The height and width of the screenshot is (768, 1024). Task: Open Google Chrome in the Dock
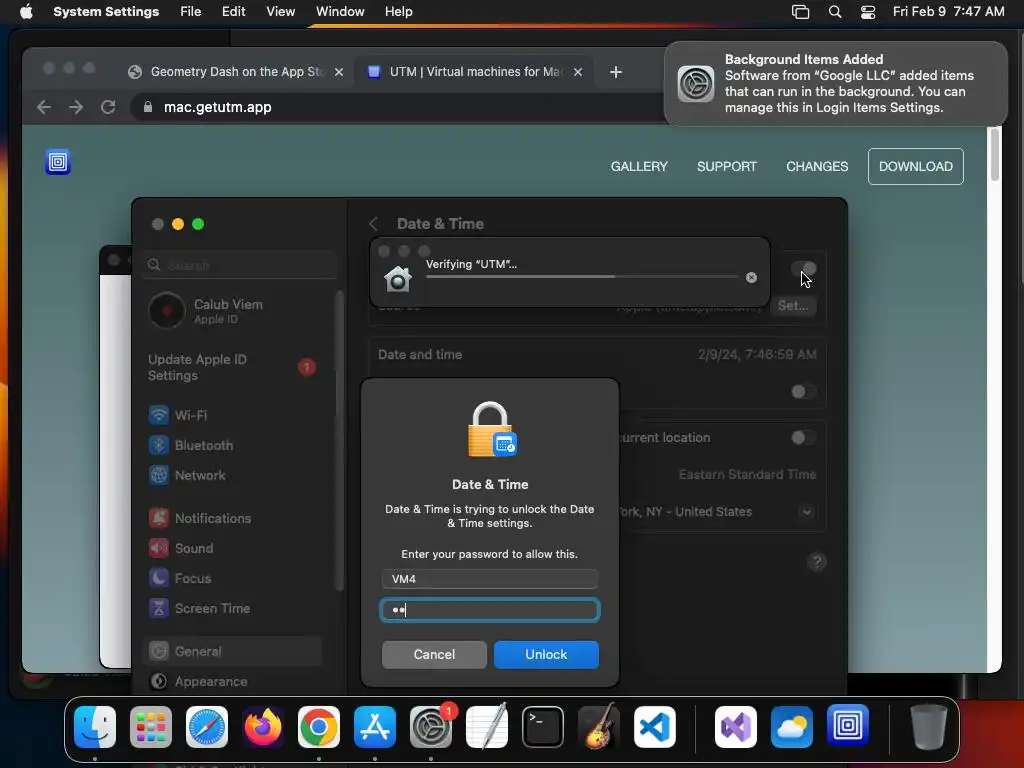pyautogui.click(x=319, y=727)
